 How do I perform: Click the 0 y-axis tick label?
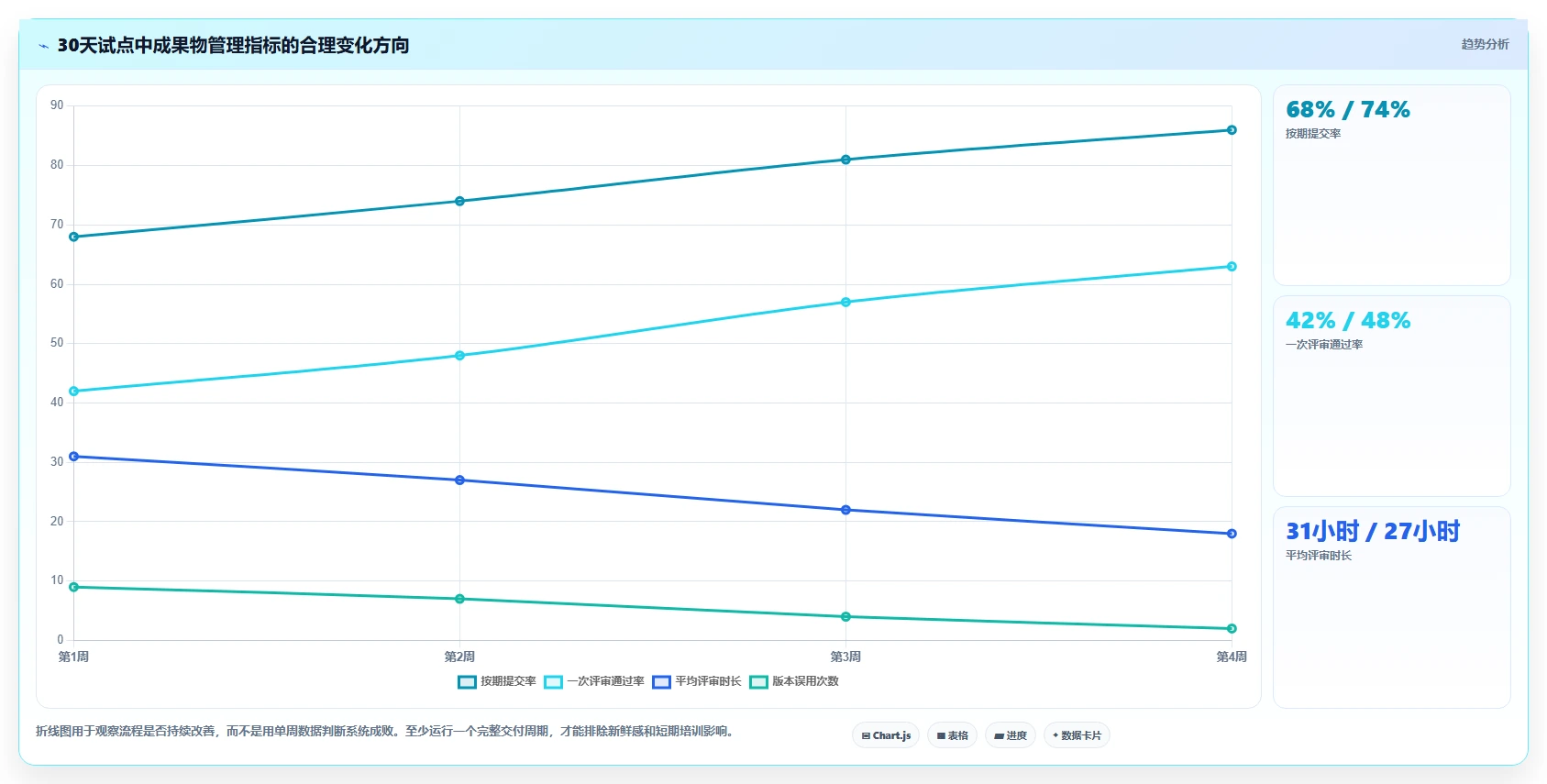61,640
